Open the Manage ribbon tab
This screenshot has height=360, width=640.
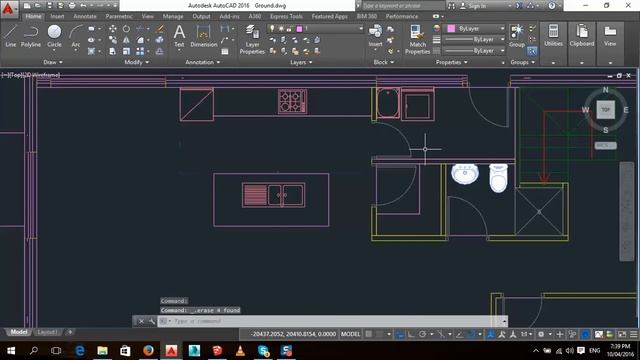(173, 16)
